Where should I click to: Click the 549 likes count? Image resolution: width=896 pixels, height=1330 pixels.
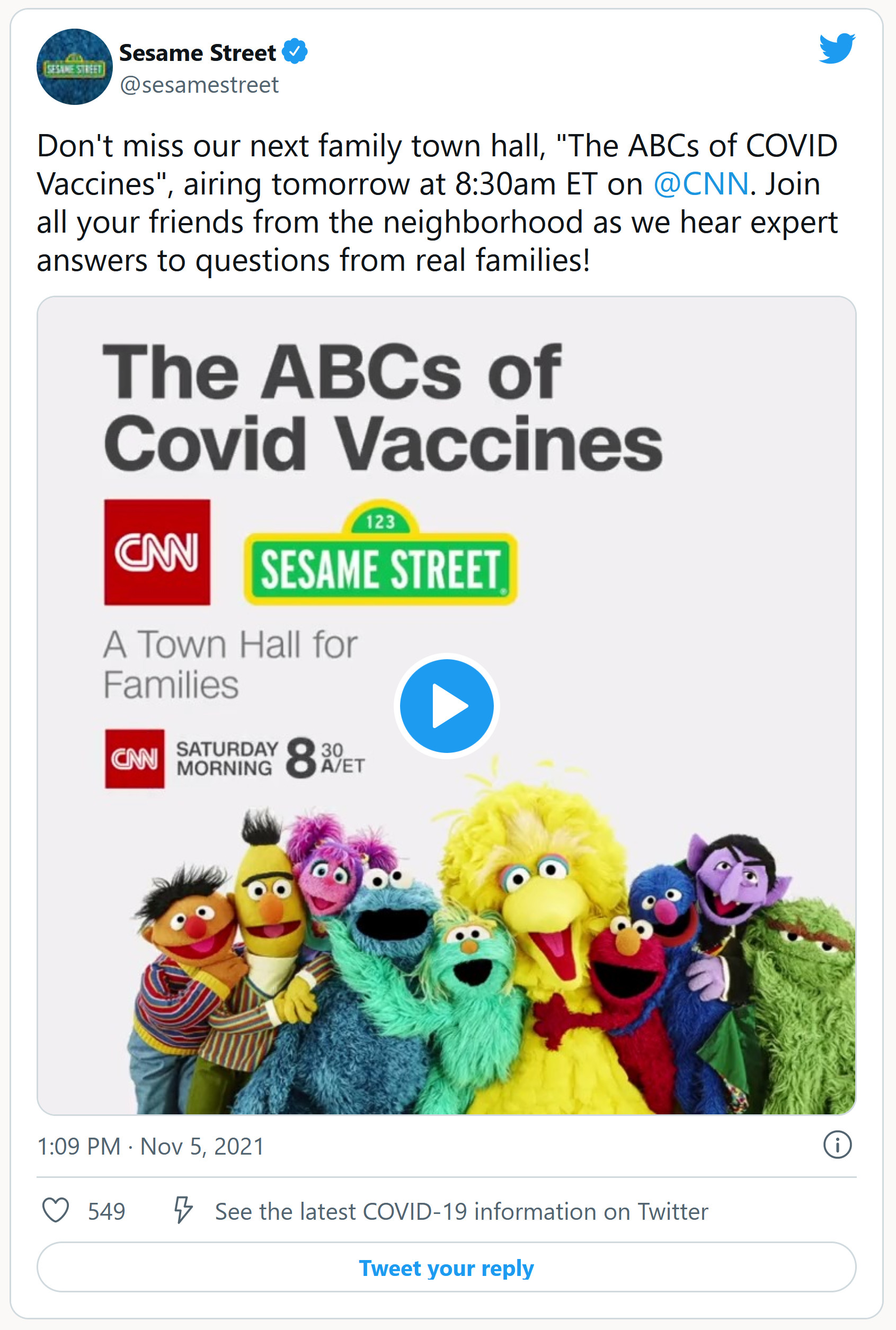(107, 1211)
